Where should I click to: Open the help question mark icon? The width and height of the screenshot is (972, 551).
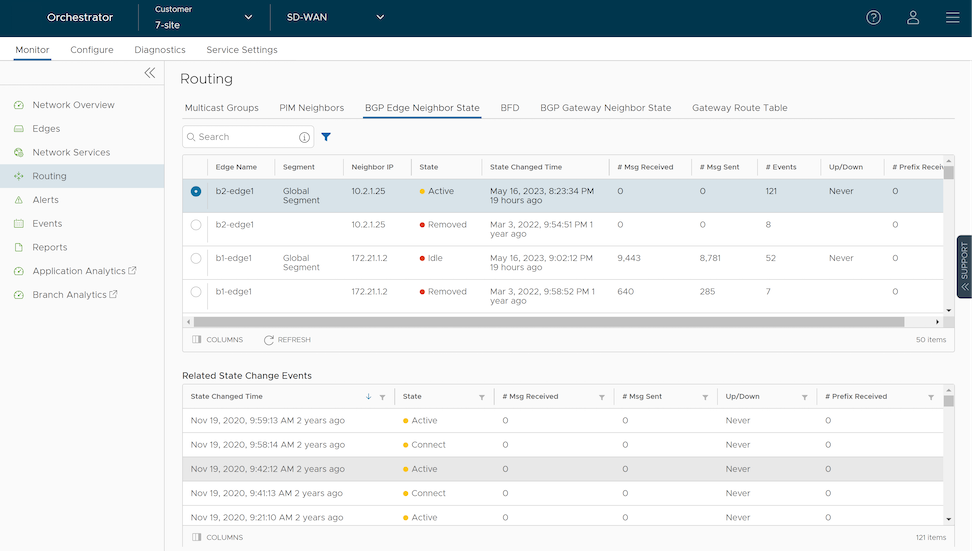coord(873,17)
